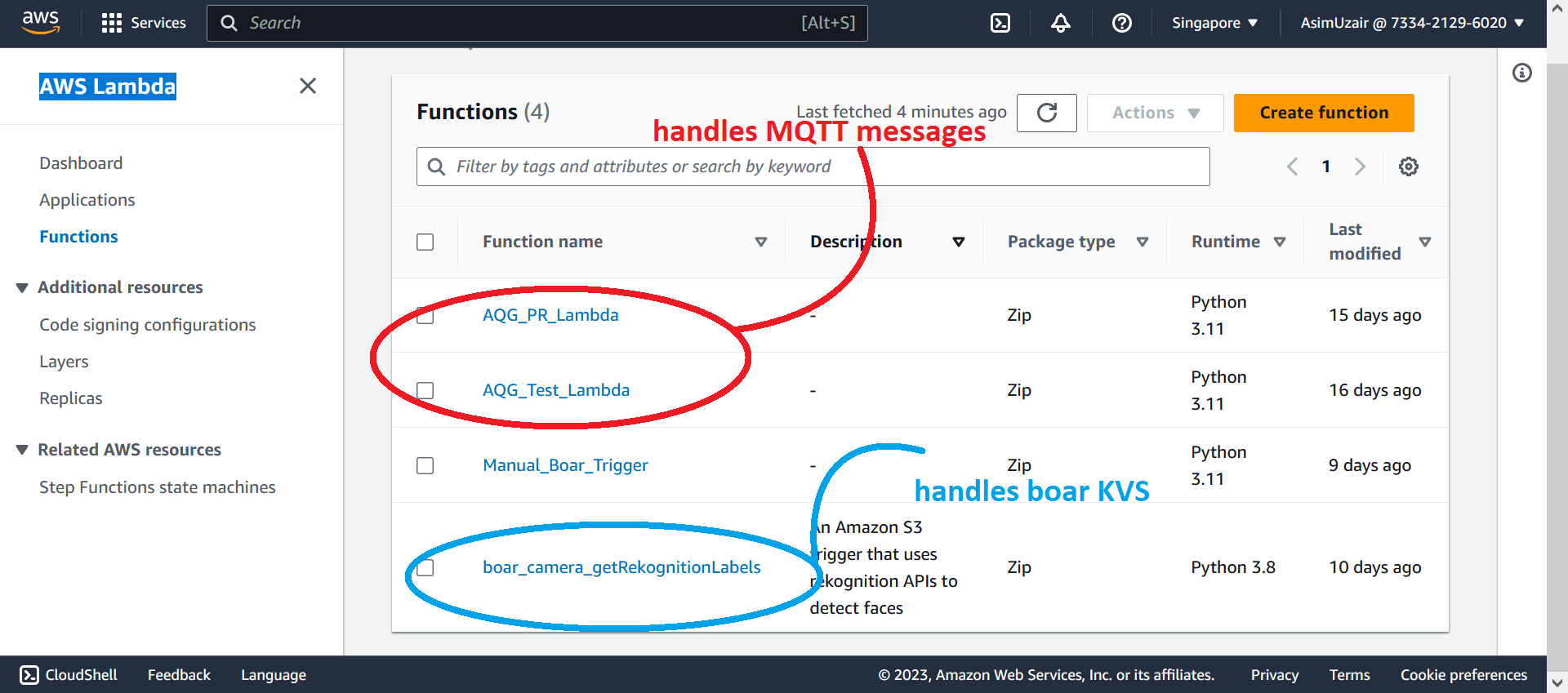The width and height of the screenshot is (1568, 693).
Task: Click the '9 days ago' cell
Action: (1370, 465)
